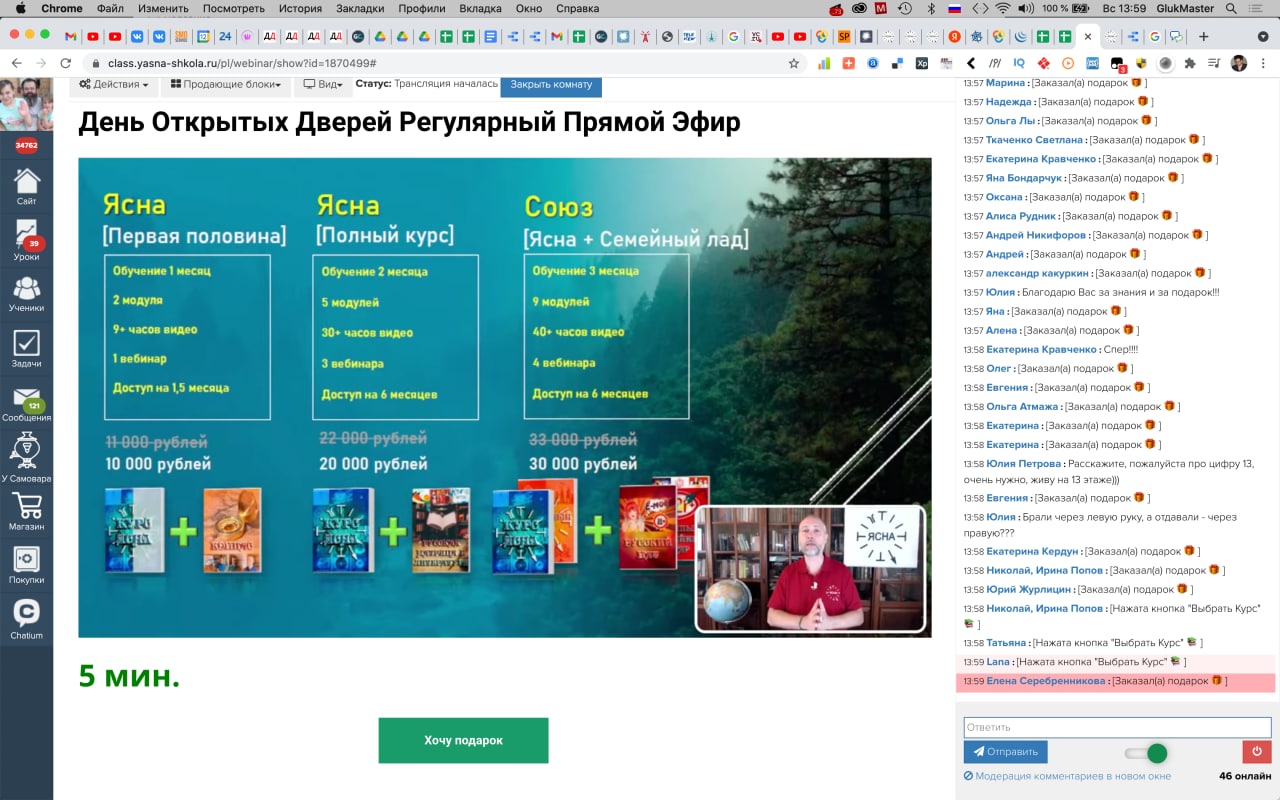Click the Russian flag input source icon
The width and height of the screenshot is (1280, 800).
954,8
